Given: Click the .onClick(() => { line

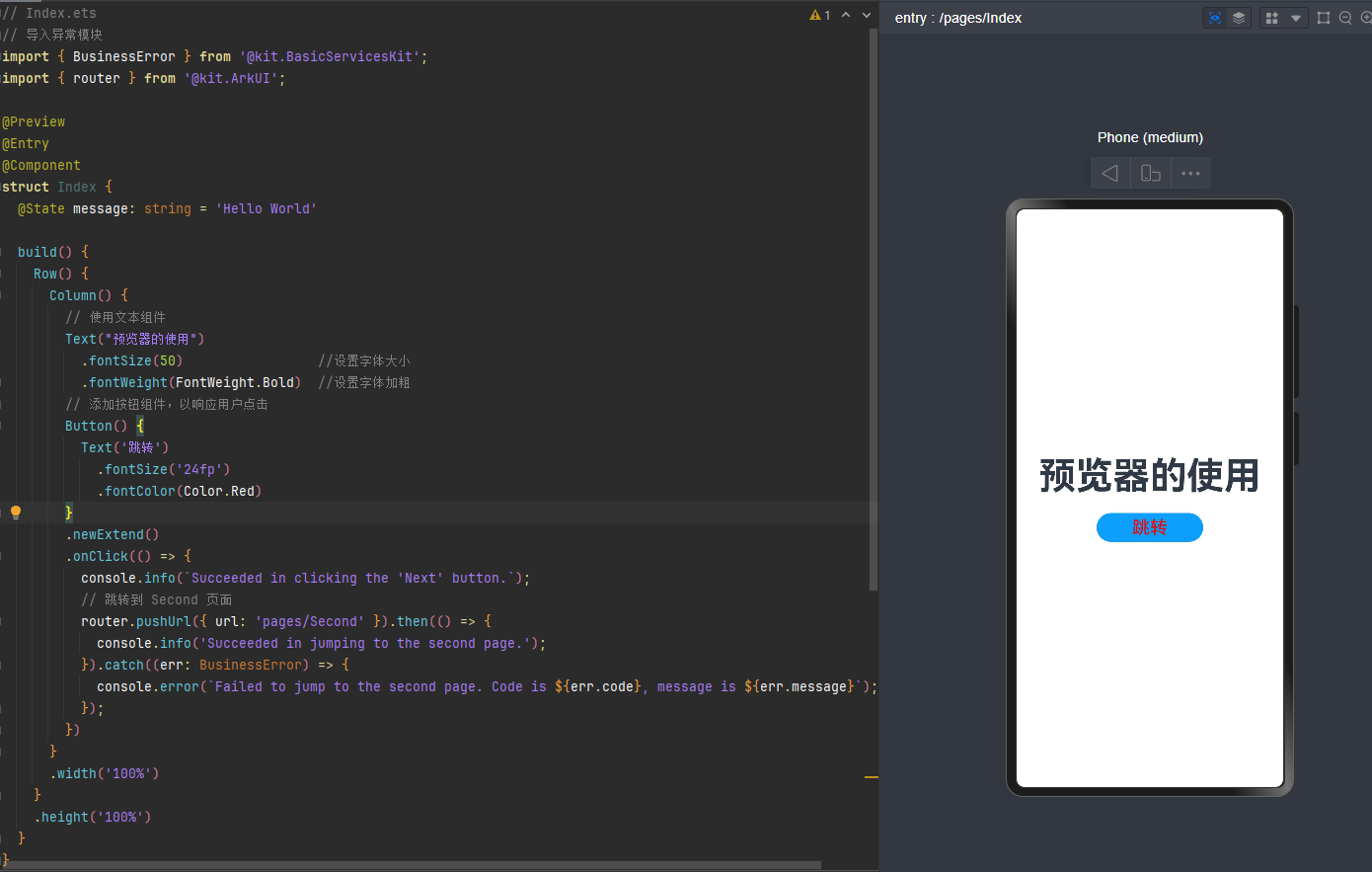Looking at the screenshot, I should (x=128, y=556).
